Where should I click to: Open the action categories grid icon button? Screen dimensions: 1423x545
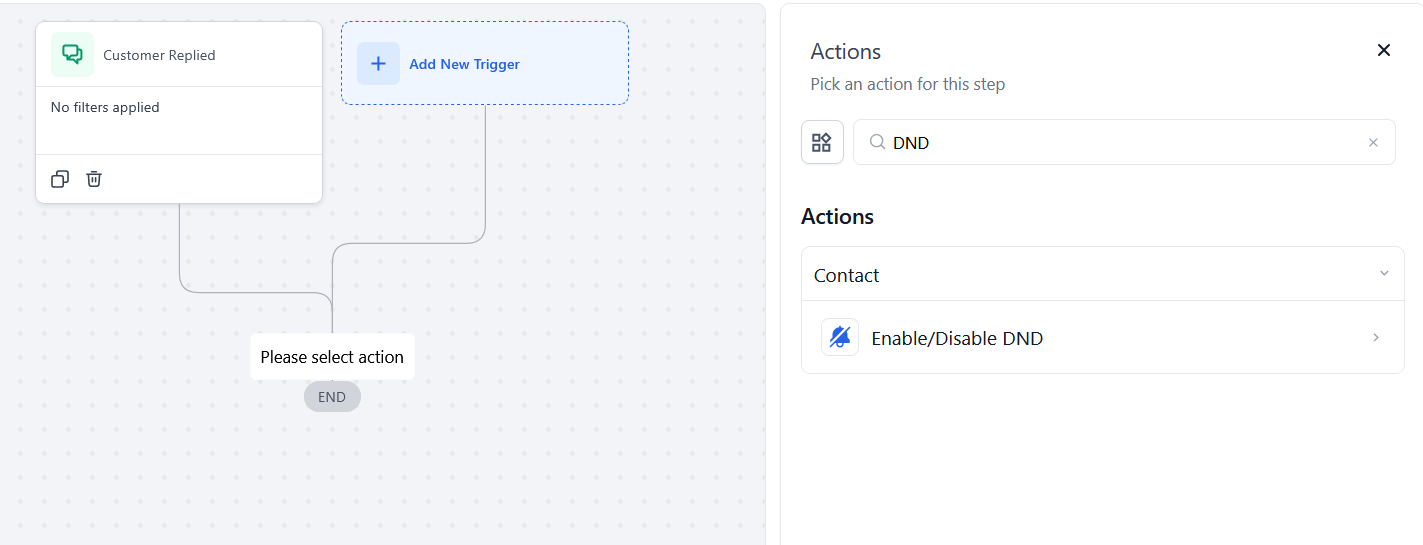822,142
